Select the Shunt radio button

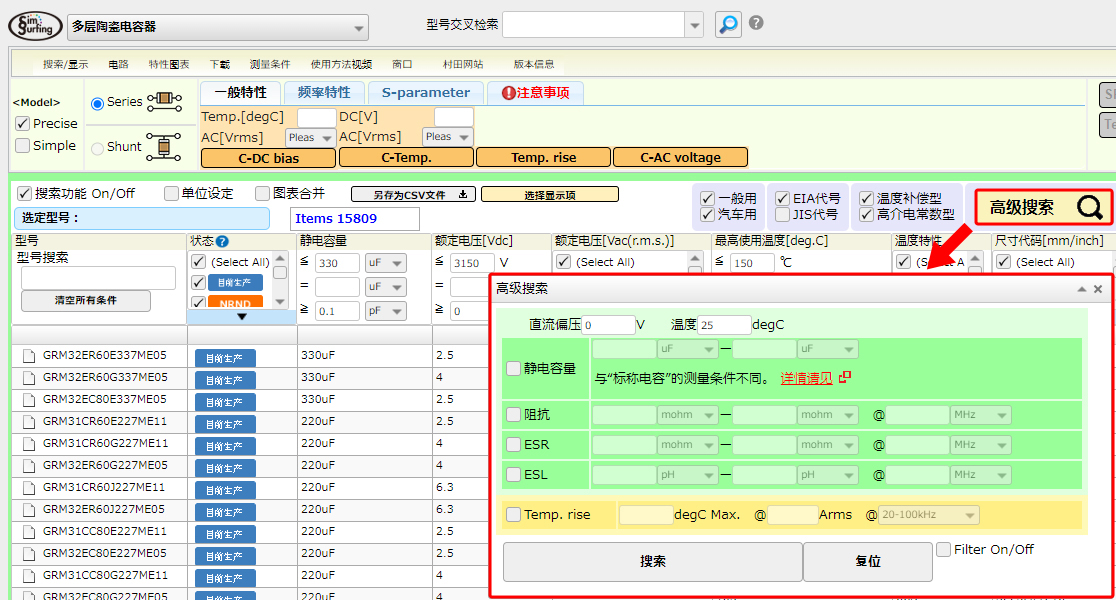click(x=98, y=148)
